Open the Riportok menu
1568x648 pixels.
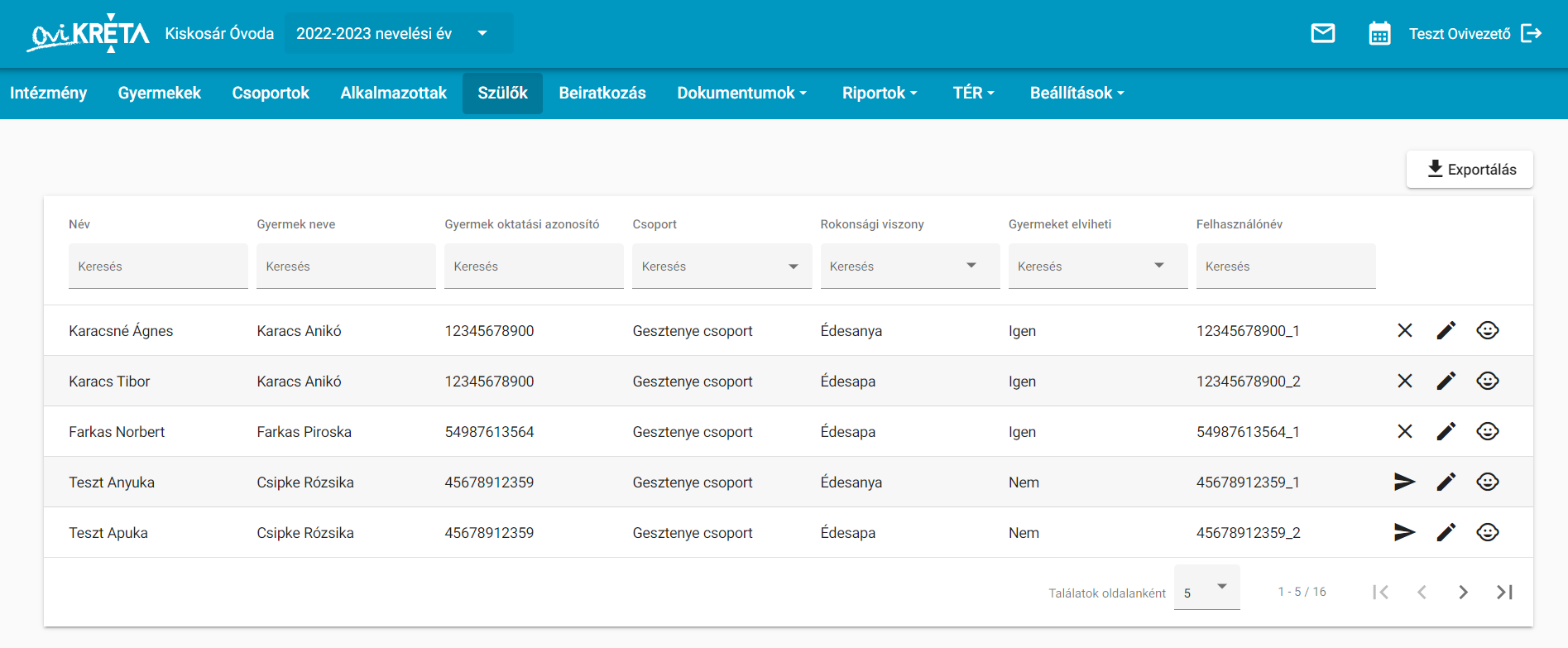point(880,93)
